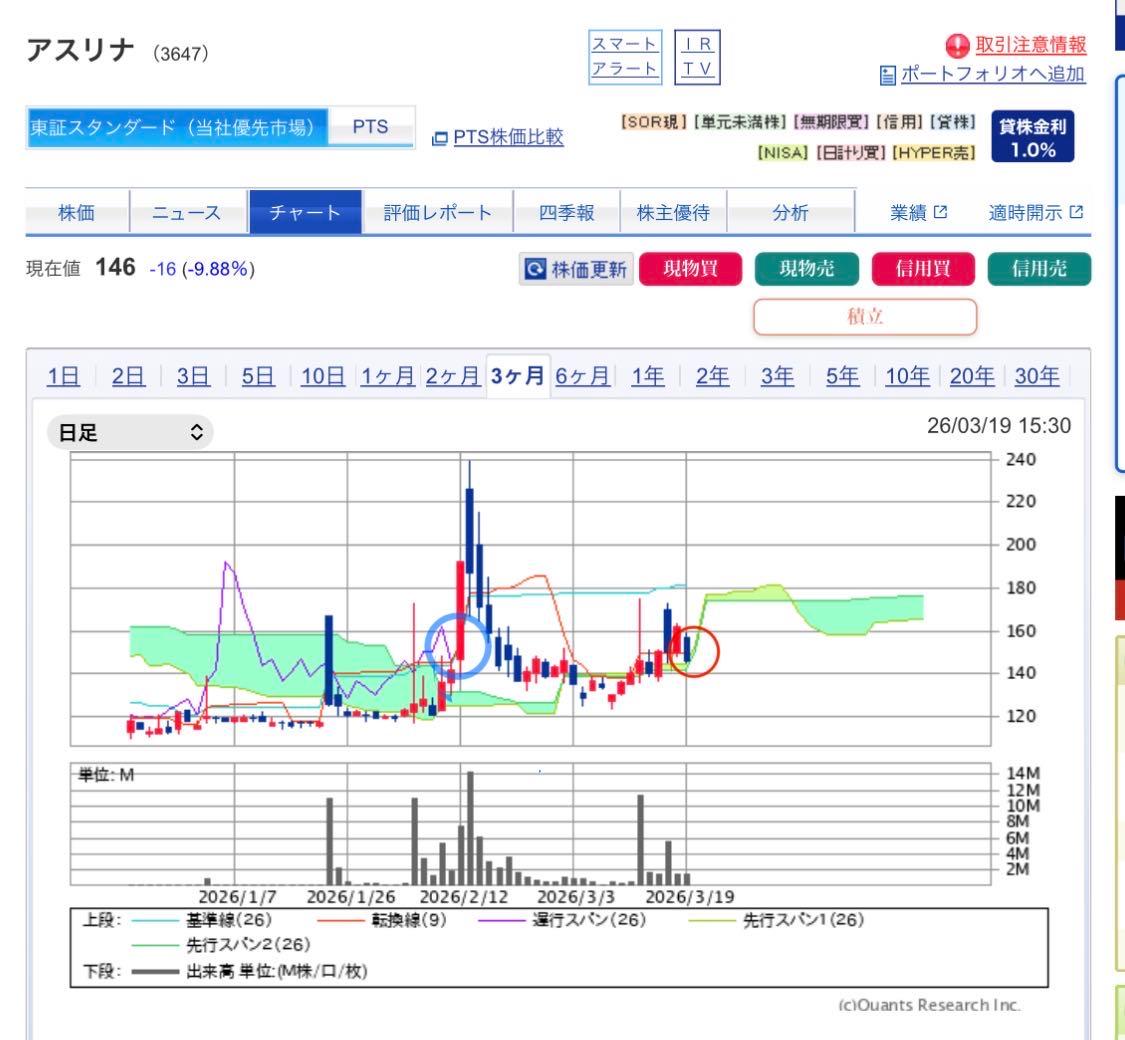This screenshot has width=1125, height=1040.
Task: Open the PTS株価比較 comparison page
Action: pyautogui.click(x=506, y=137)
